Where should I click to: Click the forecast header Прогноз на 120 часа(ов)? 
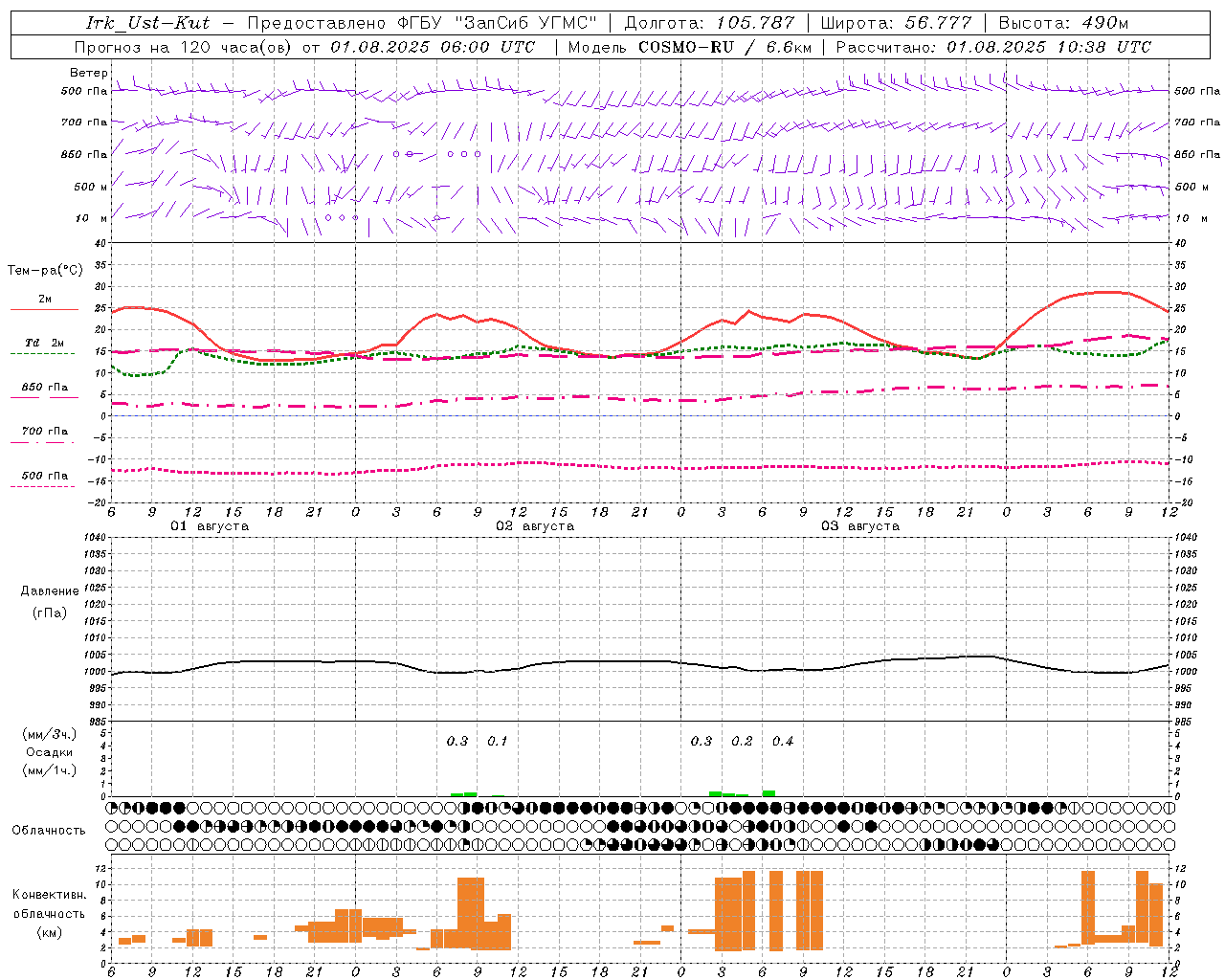184,47
